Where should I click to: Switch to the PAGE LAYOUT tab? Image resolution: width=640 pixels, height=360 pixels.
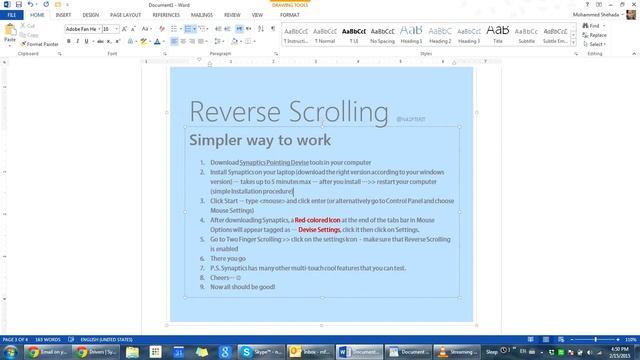coord(125,15)
